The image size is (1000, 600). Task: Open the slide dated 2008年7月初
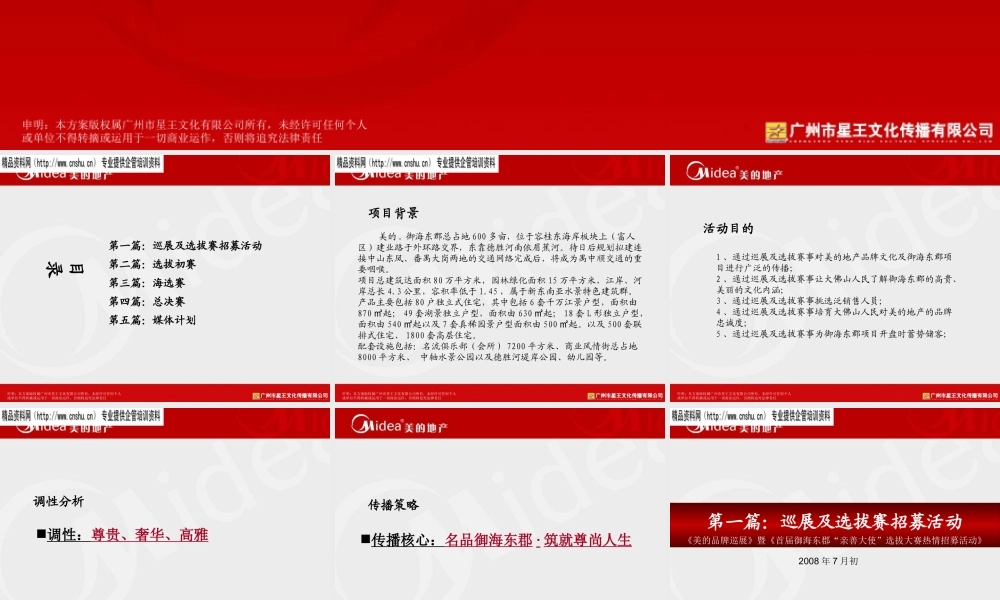click(x=835, y=504)
